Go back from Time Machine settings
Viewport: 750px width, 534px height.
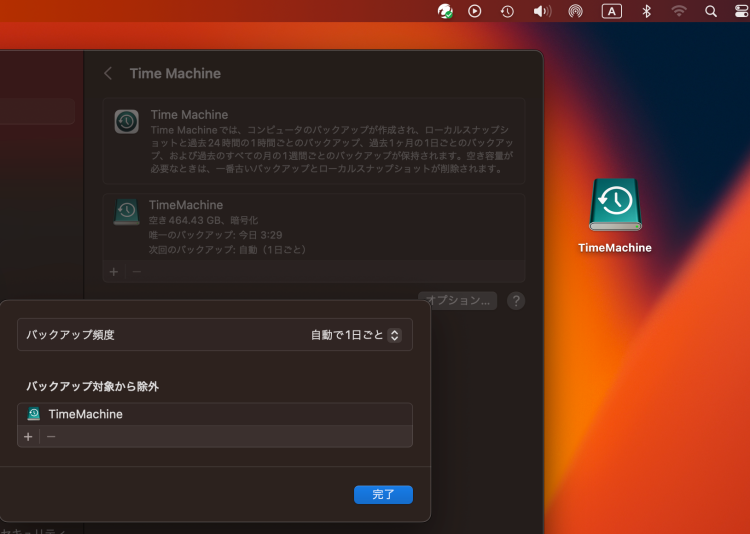click(x=108, y=73)
